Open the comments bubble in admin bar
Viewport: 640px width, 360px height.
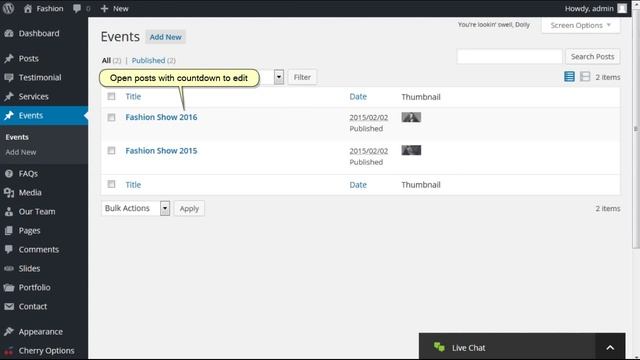click(77, 8)
